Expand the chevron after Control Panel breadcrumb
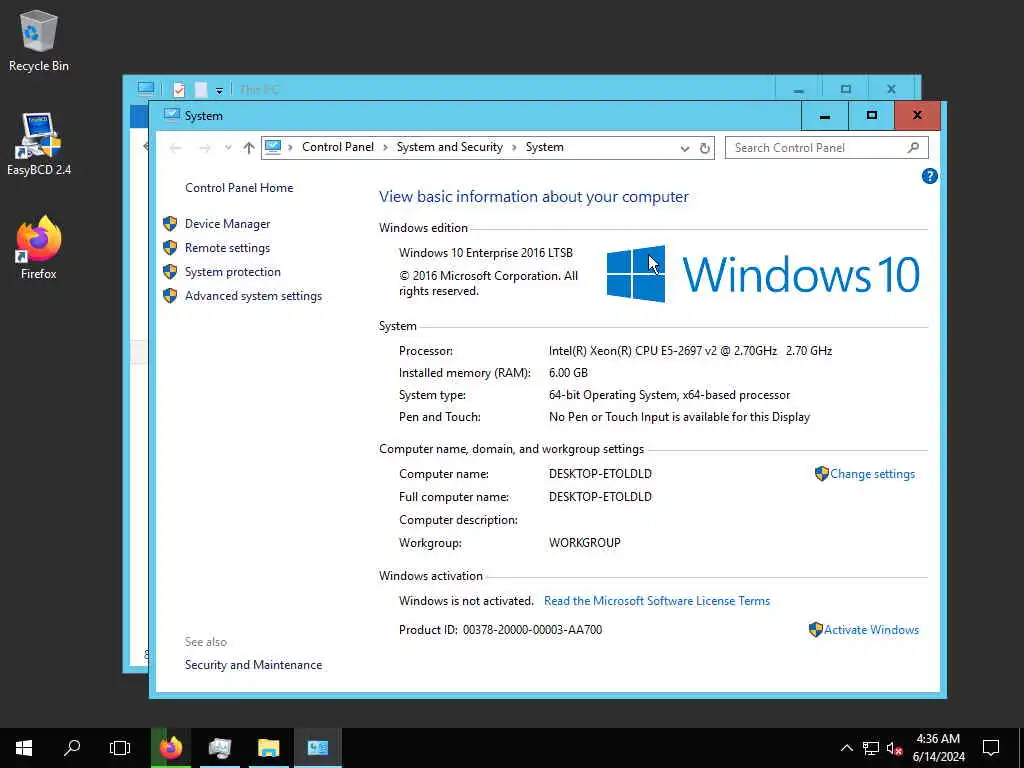Screen dimensions: 1024x768 pos(385,148)
